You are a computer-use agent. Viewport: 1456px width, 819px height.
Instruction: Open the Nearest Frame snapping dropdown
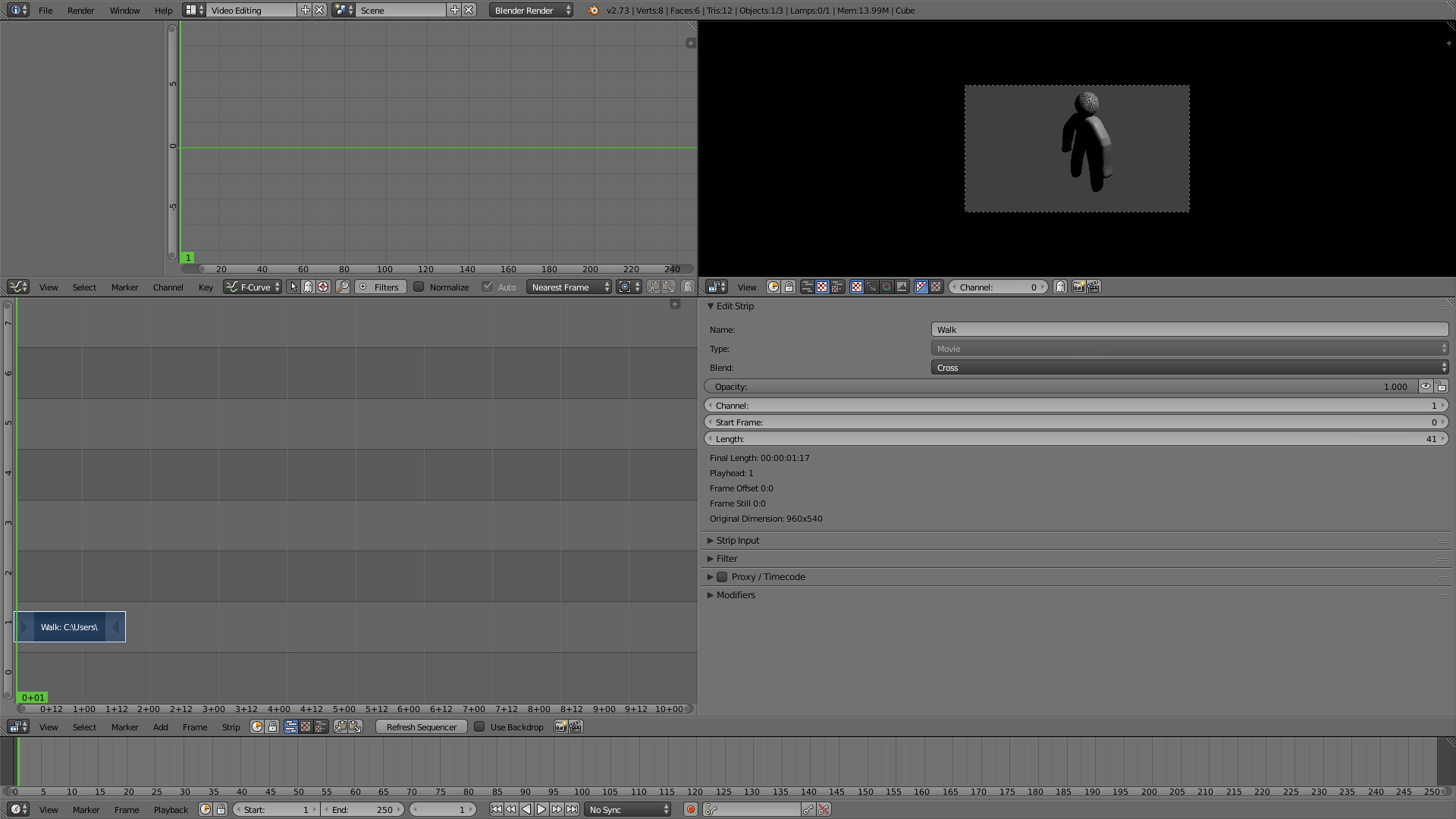569,287
